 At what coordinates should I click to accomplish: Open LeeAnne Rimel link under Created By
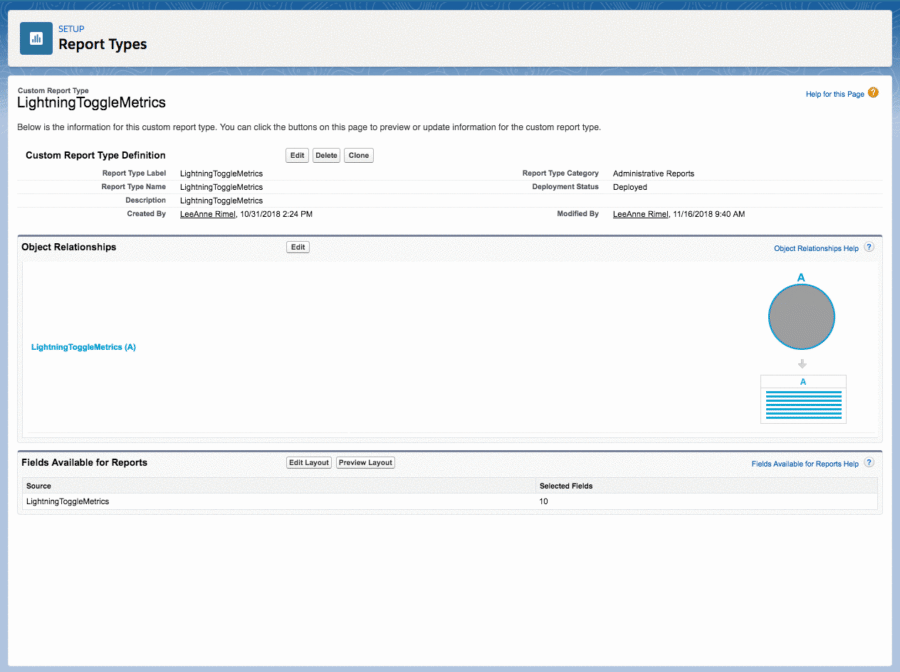(x=208, y=214)
